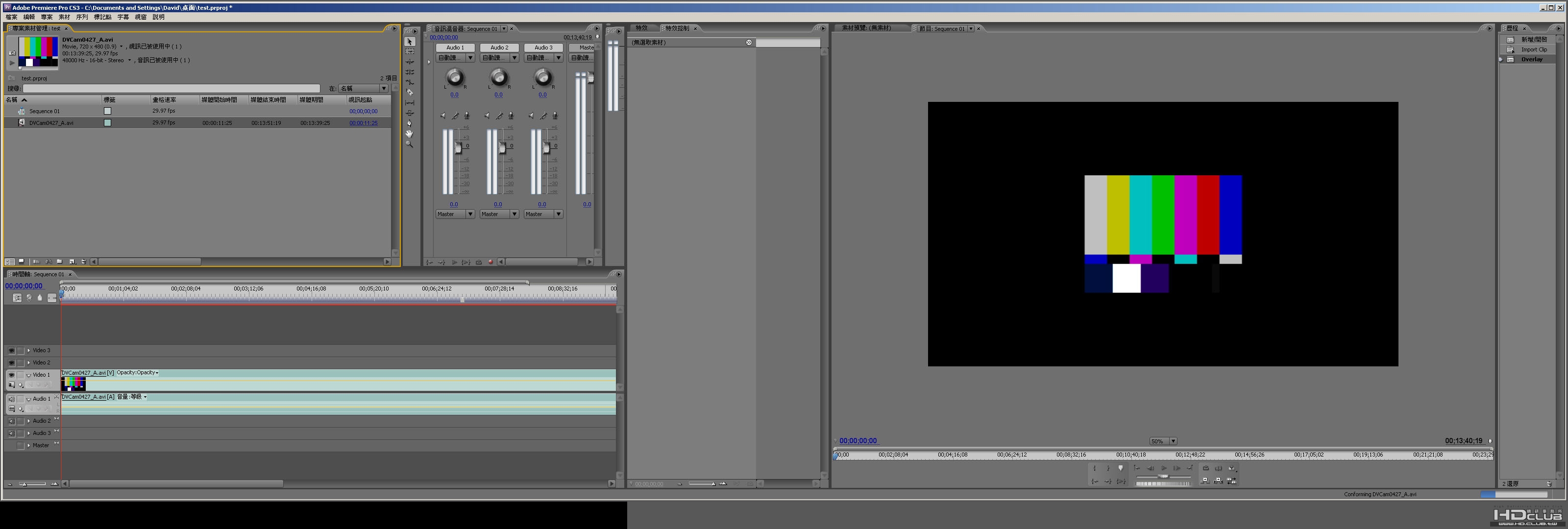
Task: Open program monitor 50% zoom dropdown
Action: tap(1163, 441)
